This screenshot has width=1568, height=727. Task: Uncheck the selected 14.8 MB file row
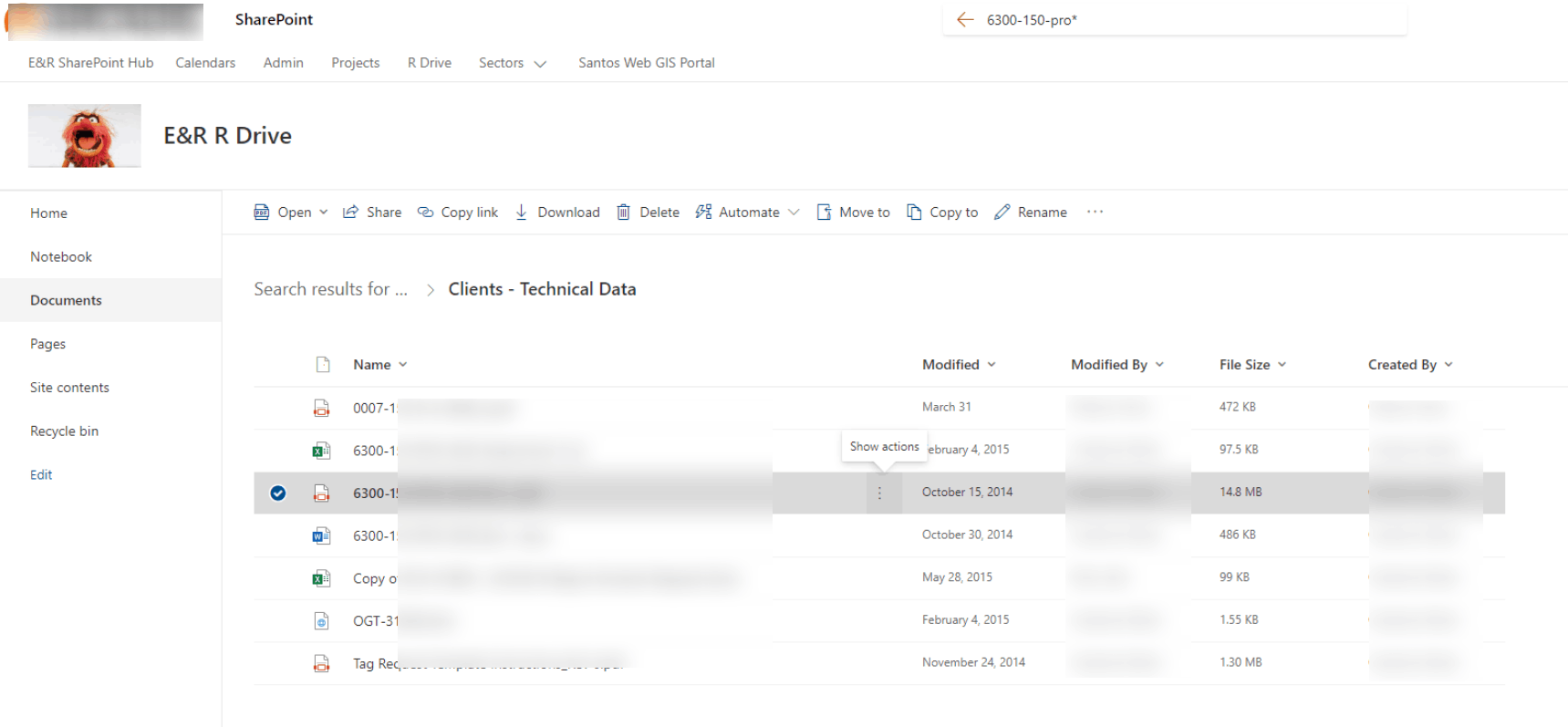(x=278, y=493)
